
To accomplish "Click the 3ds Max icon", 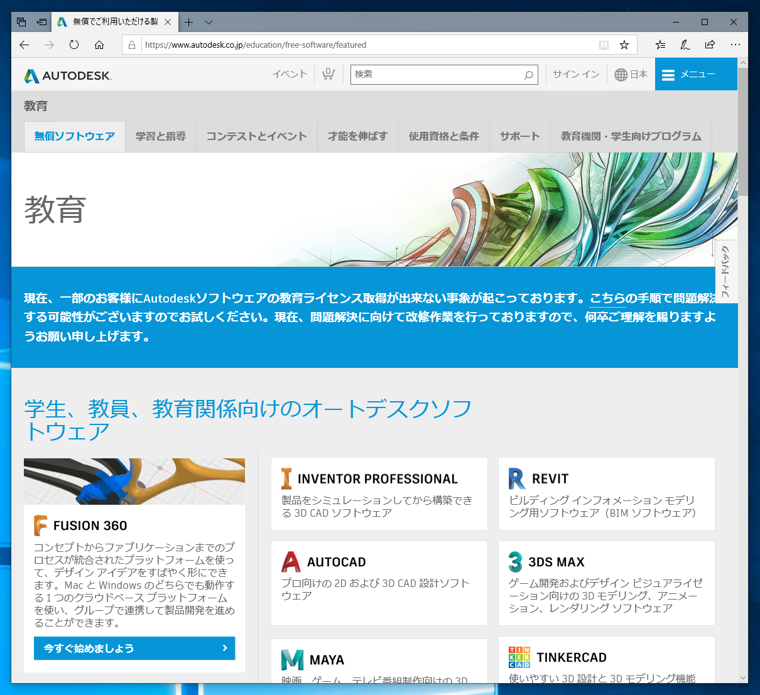I will click(x=515, y=562).
